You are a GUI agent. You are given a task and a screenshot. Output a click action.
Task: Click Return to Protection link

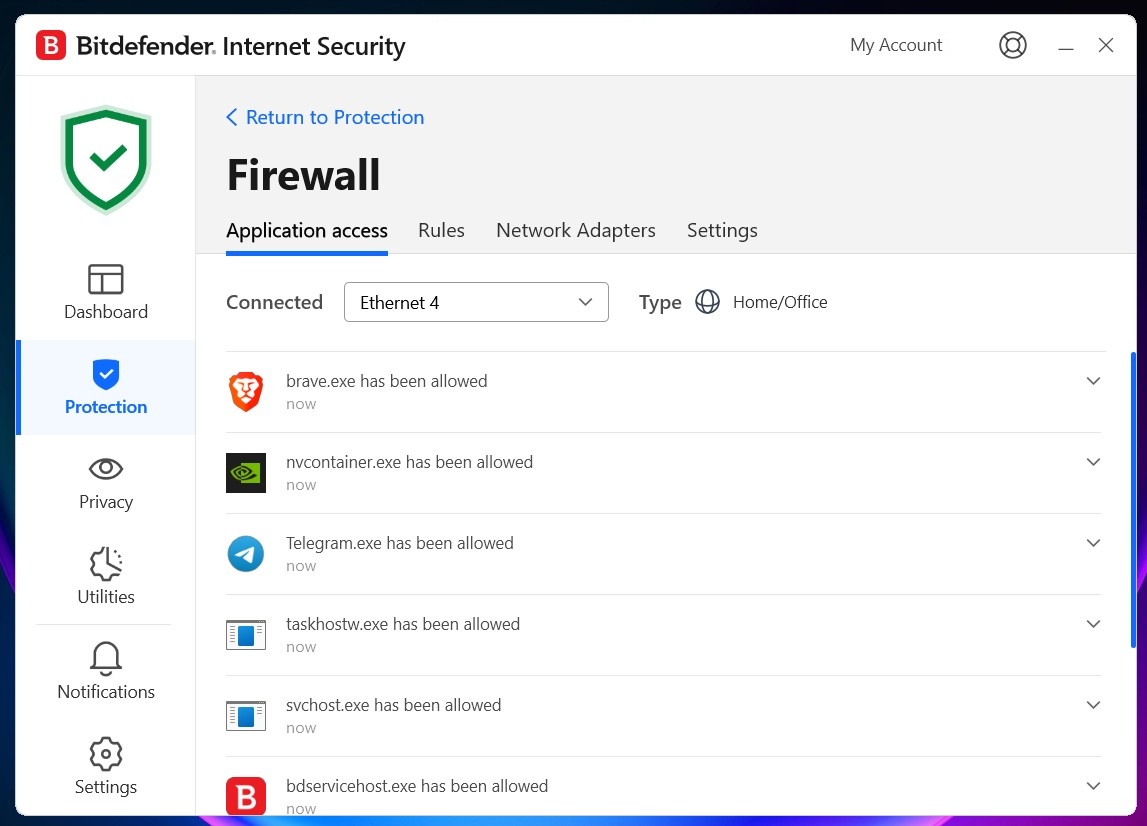pos(334,117)
